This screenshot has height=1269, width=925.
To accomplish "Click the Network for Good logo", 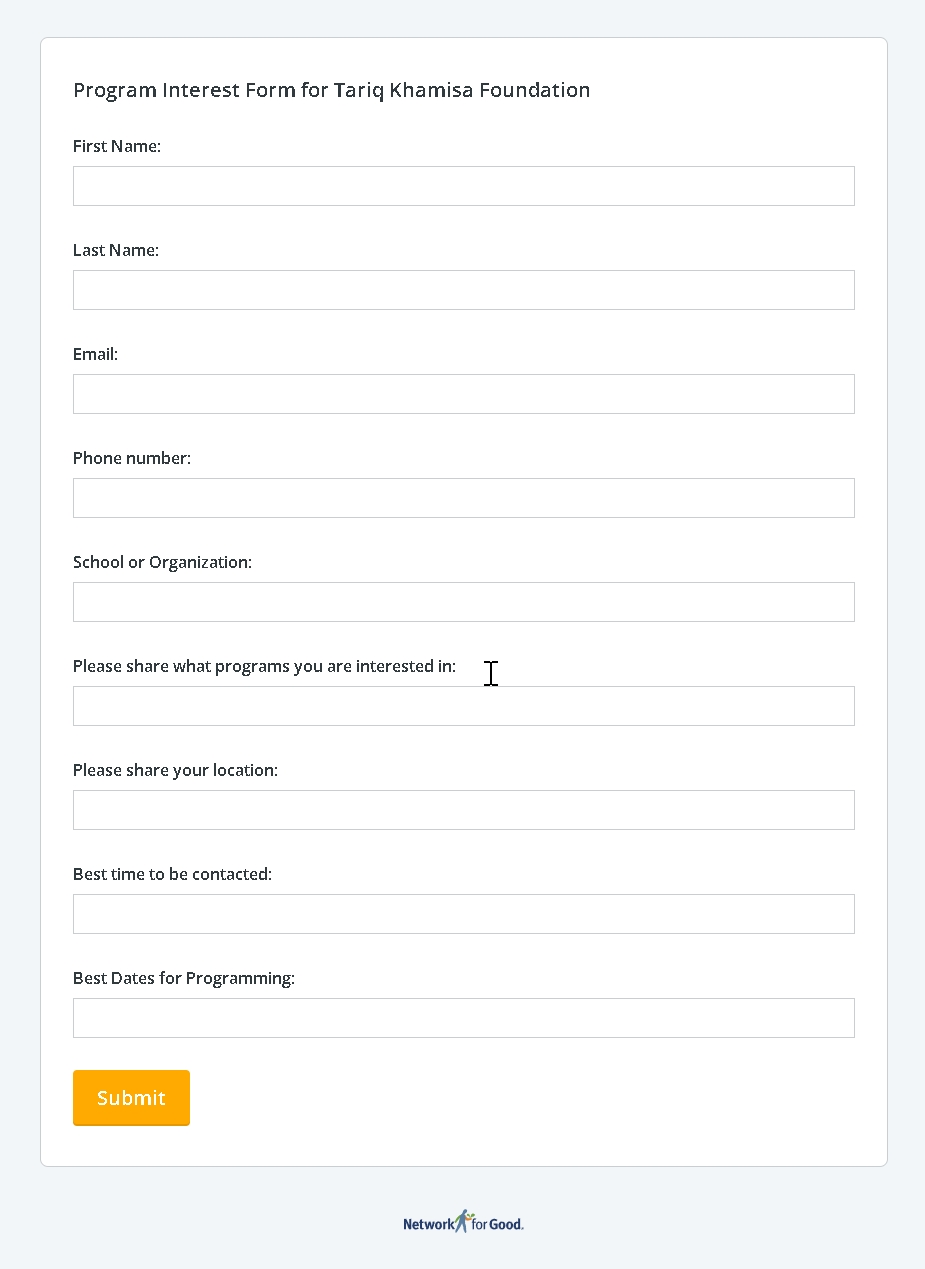I will 463,1222.
